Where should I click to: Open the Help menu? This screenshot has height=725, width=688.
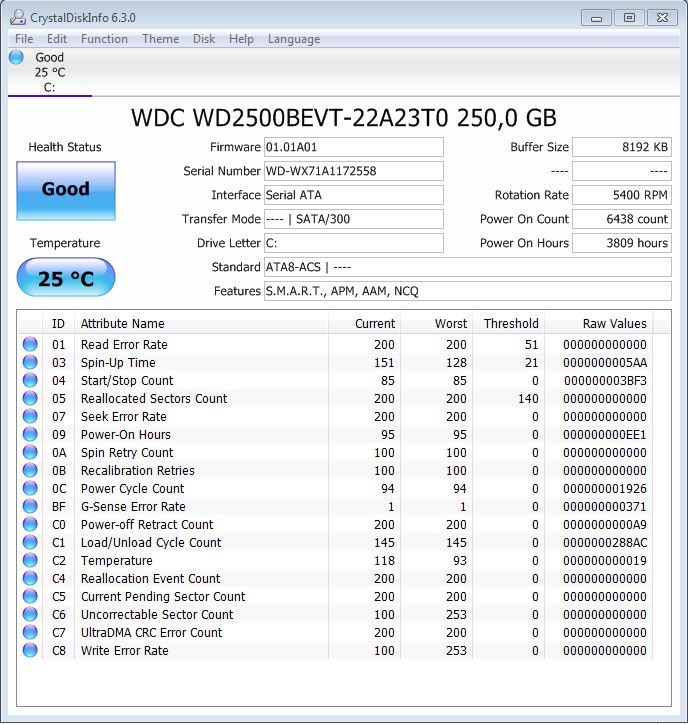pyautogui.click(x=241, y=39)
